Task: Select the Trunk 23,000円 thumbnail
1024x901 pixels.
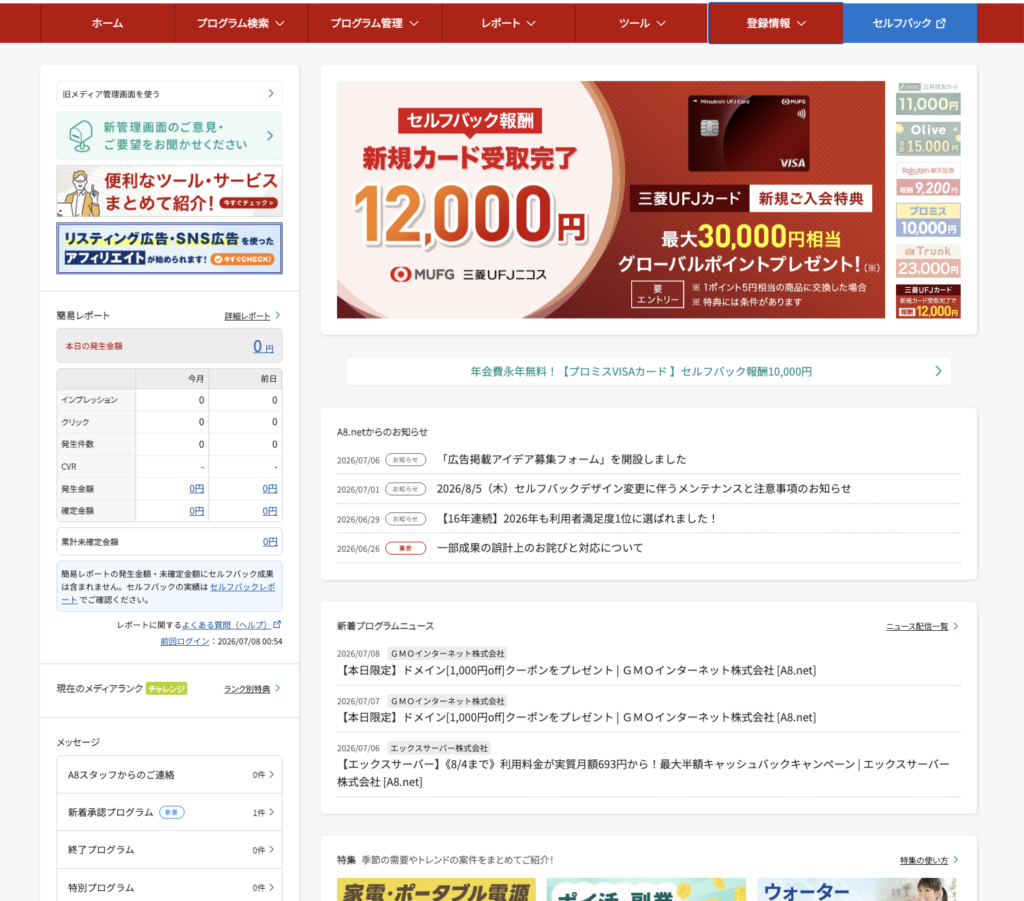Action: click(x=928, y=261)
